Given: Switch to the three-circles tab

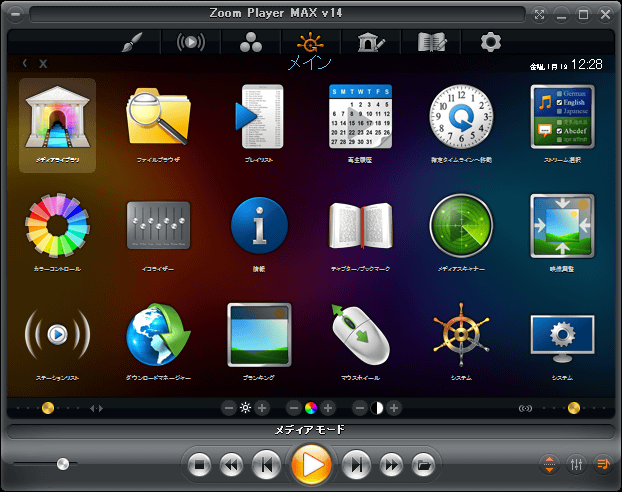Looking at the screenshot, I should tap(251, 42).
